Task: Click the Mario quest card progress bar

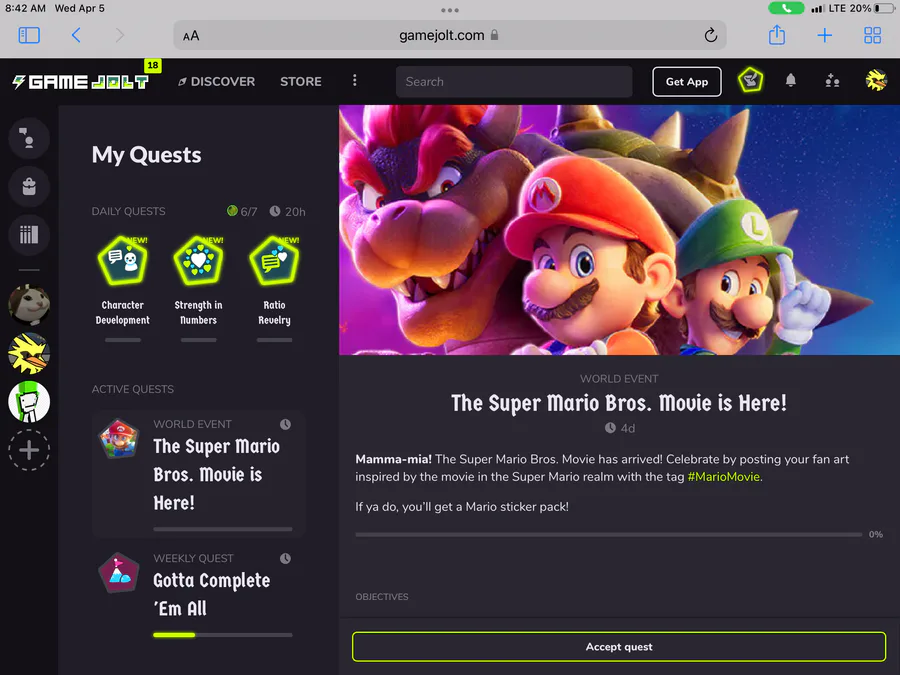Action: pos(223,529)
